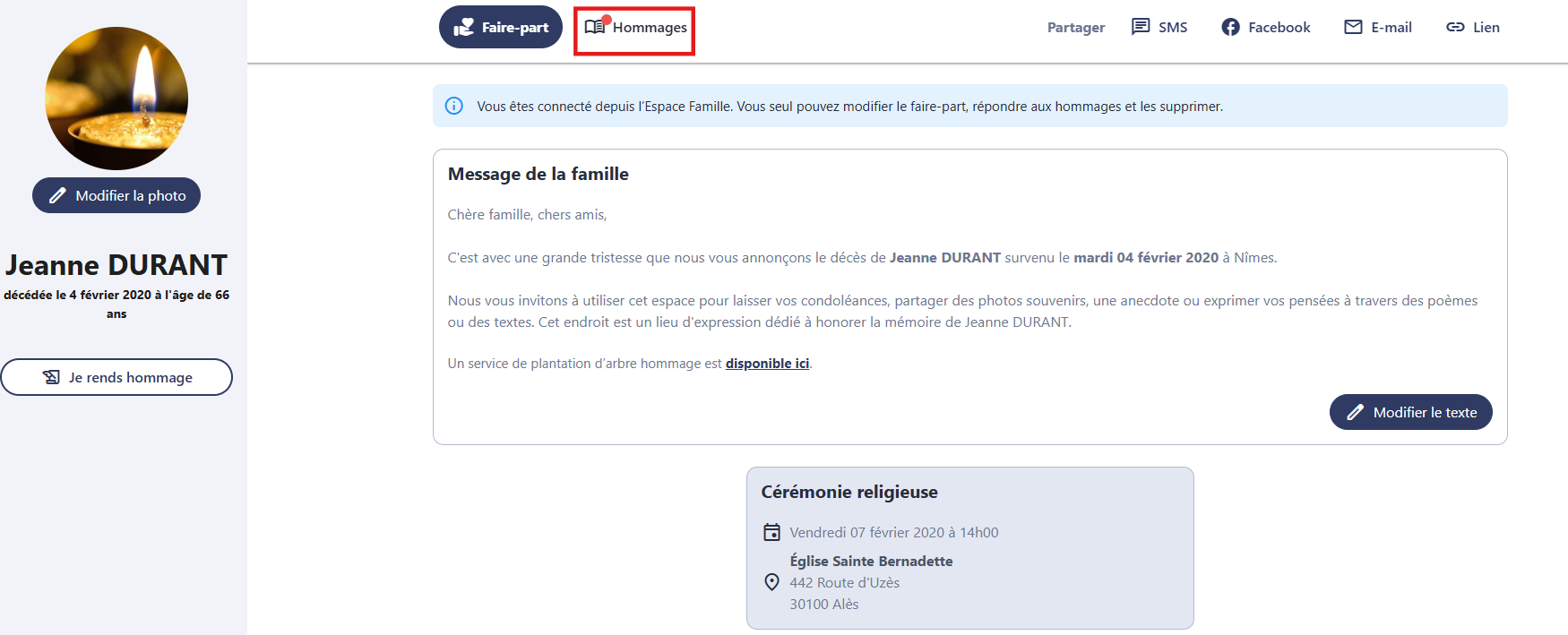The width and height of the screenshot is (1568, 635).
Task: Click the ceremony calendar icon
Action: coord(771,532)
